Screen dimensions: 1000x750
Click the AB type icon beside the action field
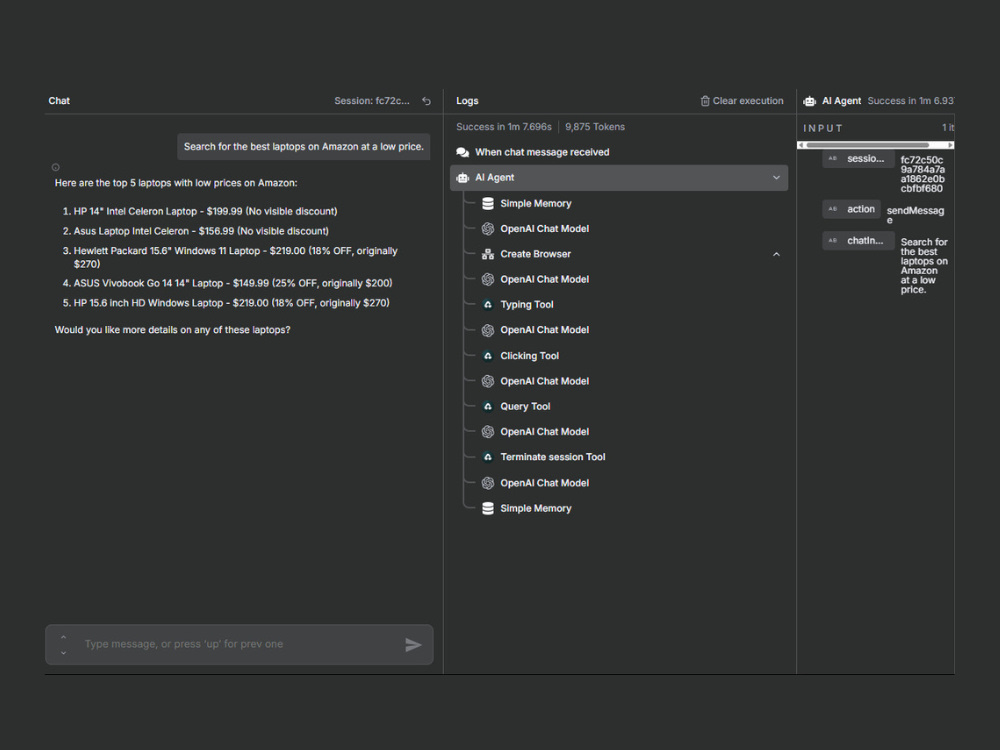click(x=832, y=209)
